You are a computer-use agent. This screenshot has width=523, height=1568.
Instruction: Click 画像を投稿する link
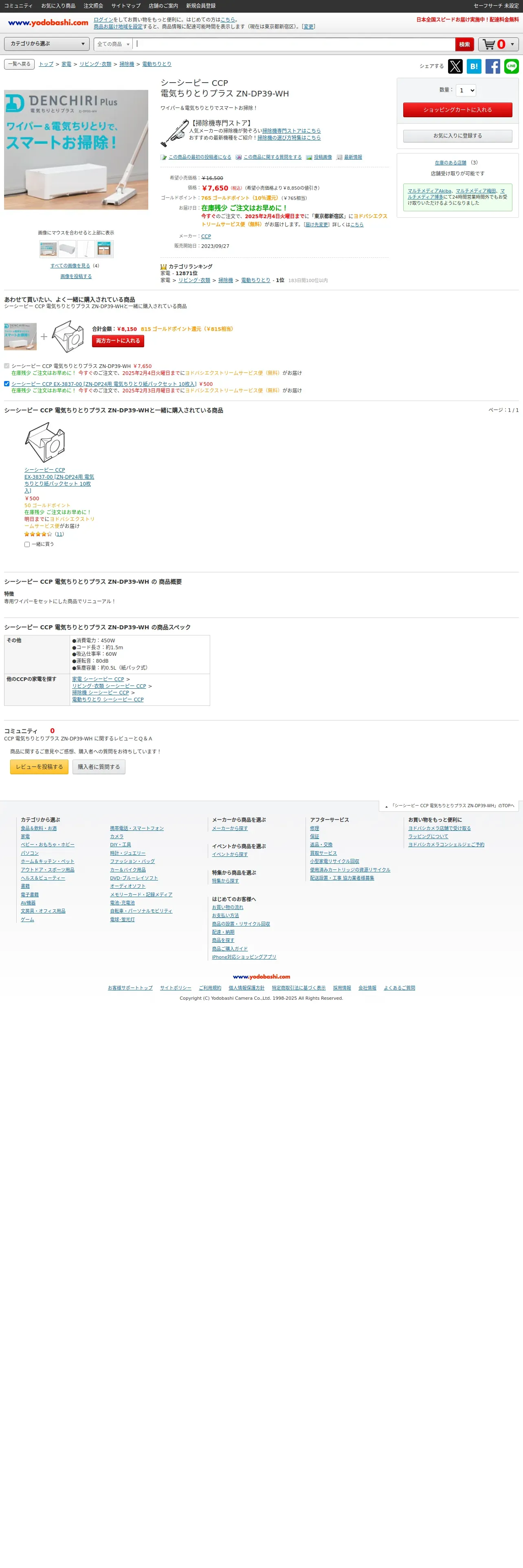click(x=76, y=276)
